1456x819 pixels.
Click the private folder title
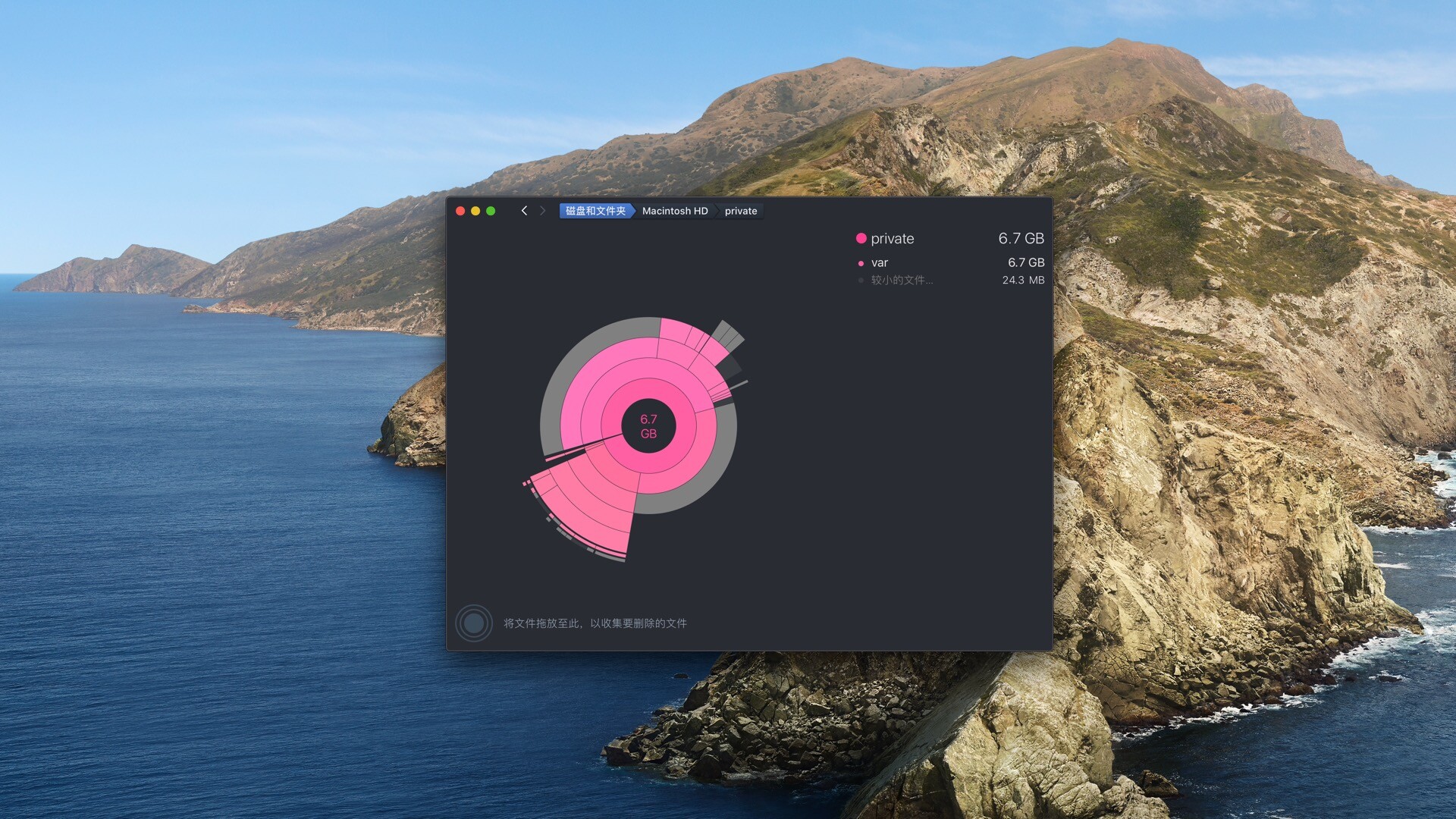click(x=892, y=238)
